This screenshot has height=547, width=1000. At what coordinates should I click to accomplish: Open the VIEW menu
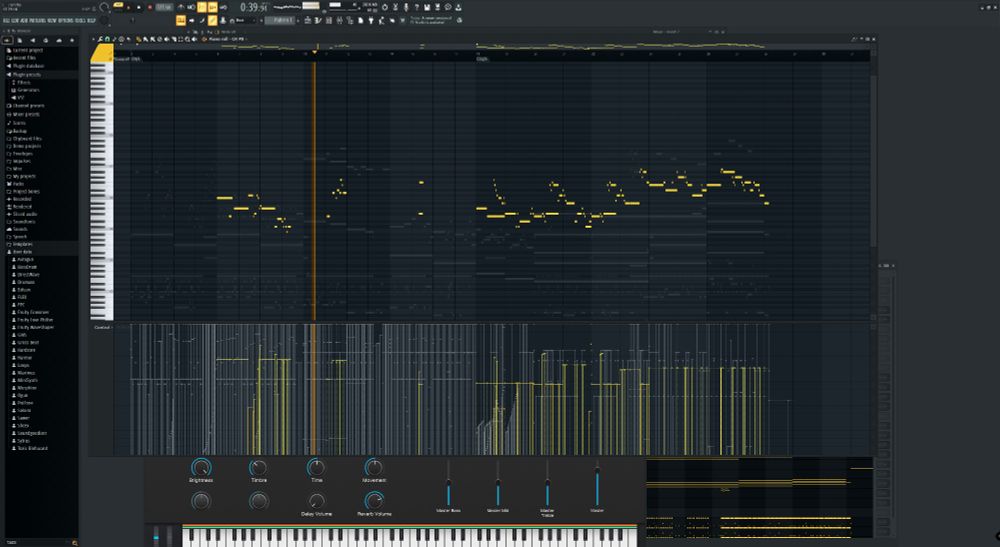point(52,20)
